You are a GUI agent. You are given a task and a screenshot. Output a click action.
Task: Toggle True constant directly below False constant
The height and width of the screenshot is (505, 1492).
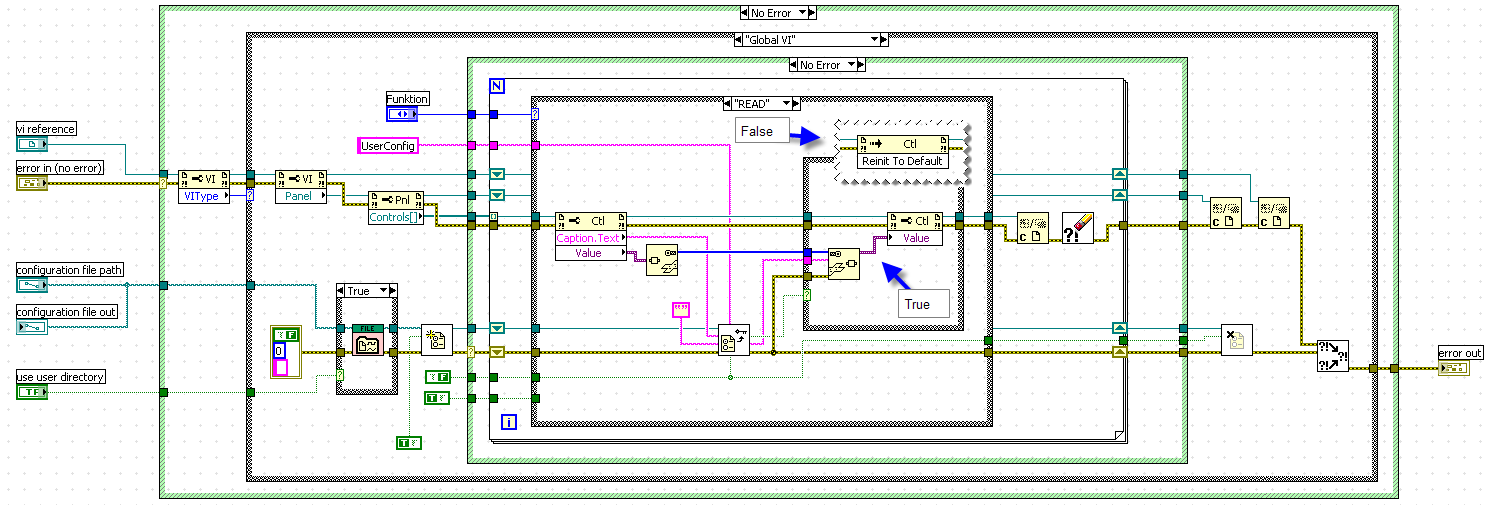pyautogui.click(x=438, y=398)
